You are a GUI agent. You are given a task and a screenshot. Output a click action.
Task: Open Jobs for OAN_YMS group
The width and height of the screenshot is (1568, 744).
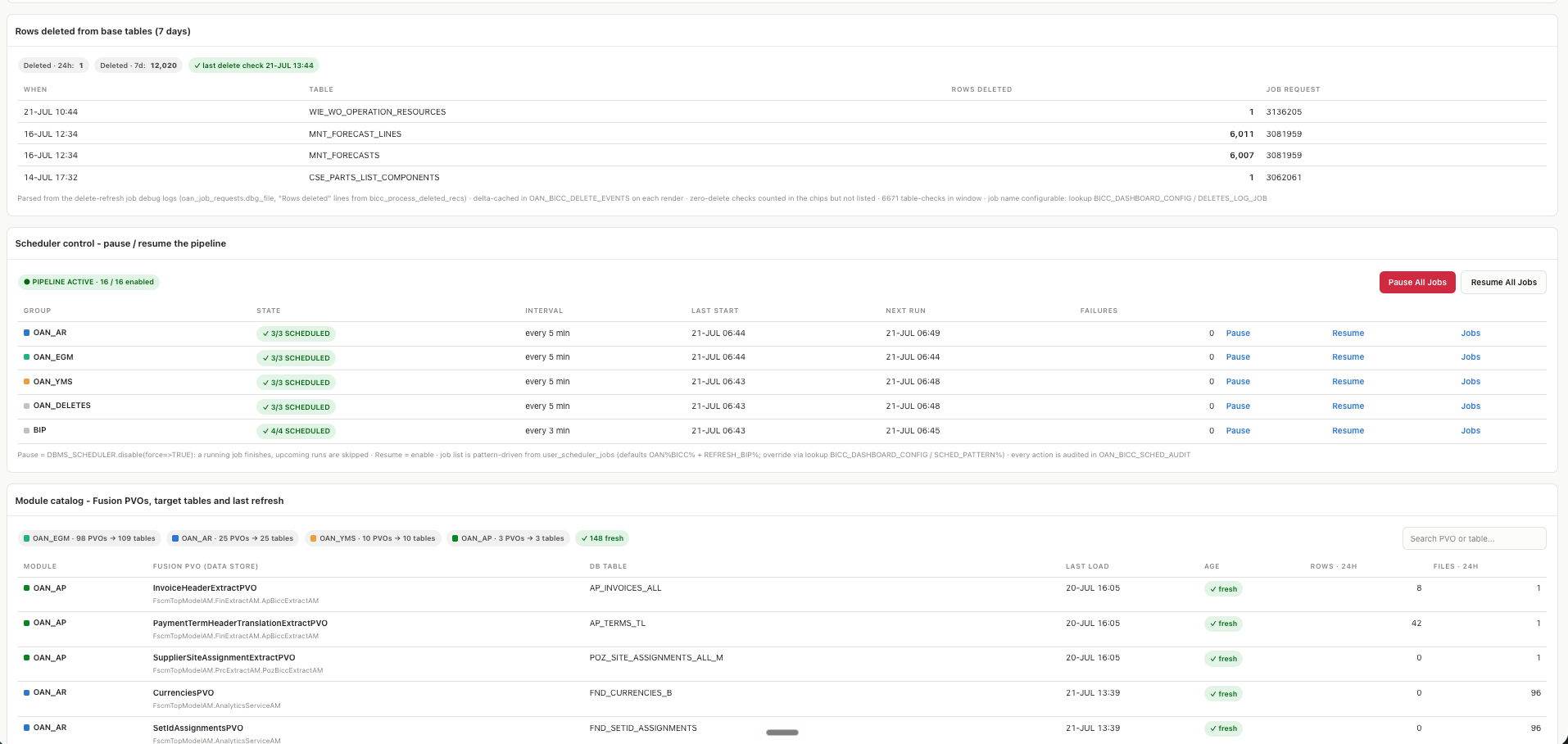1471,382
